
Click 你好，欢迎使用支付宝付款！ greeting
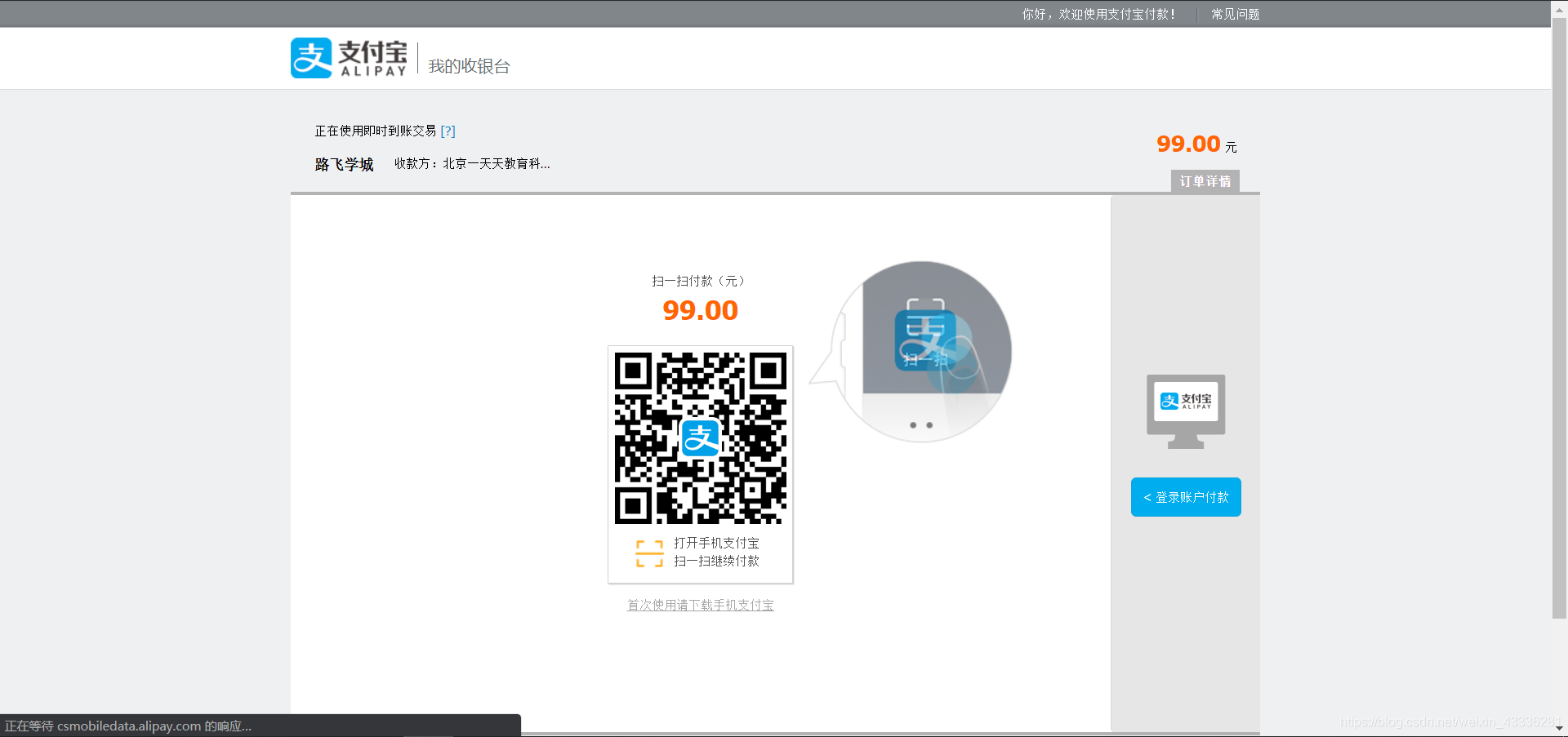1098,14
